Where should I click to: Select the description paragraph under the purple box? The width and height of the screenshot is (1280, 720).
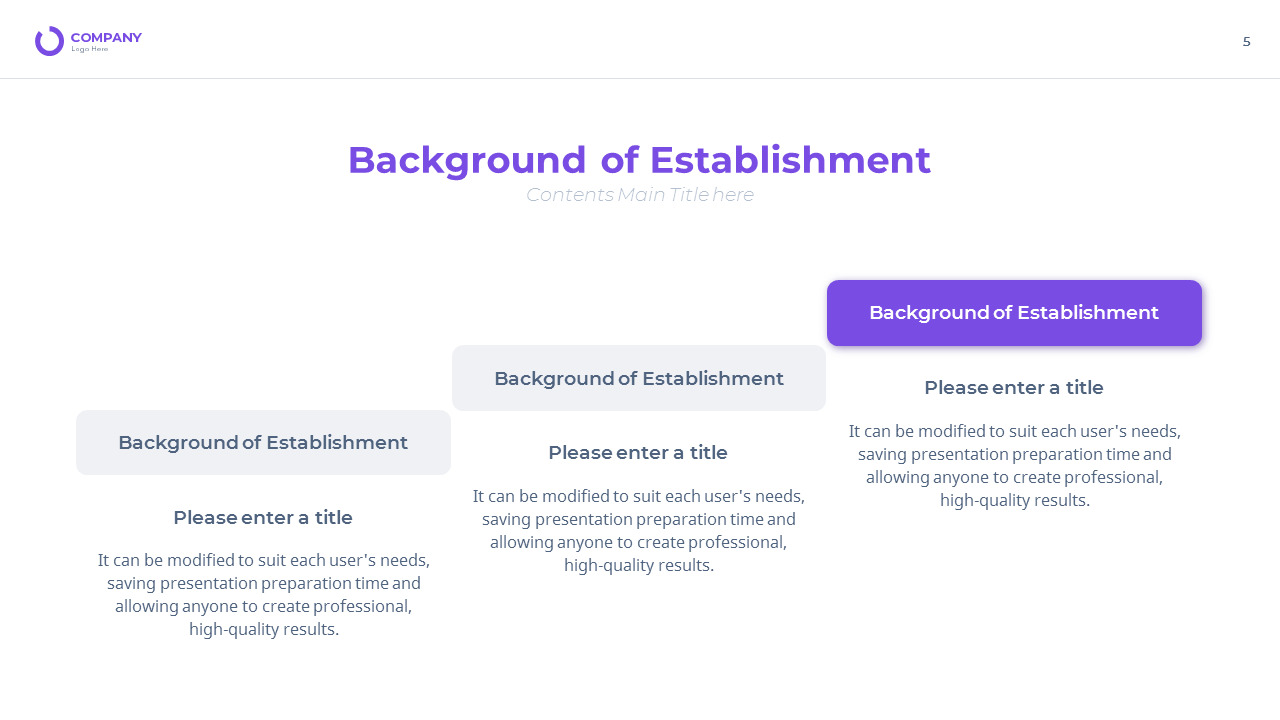click(1014, 465)
